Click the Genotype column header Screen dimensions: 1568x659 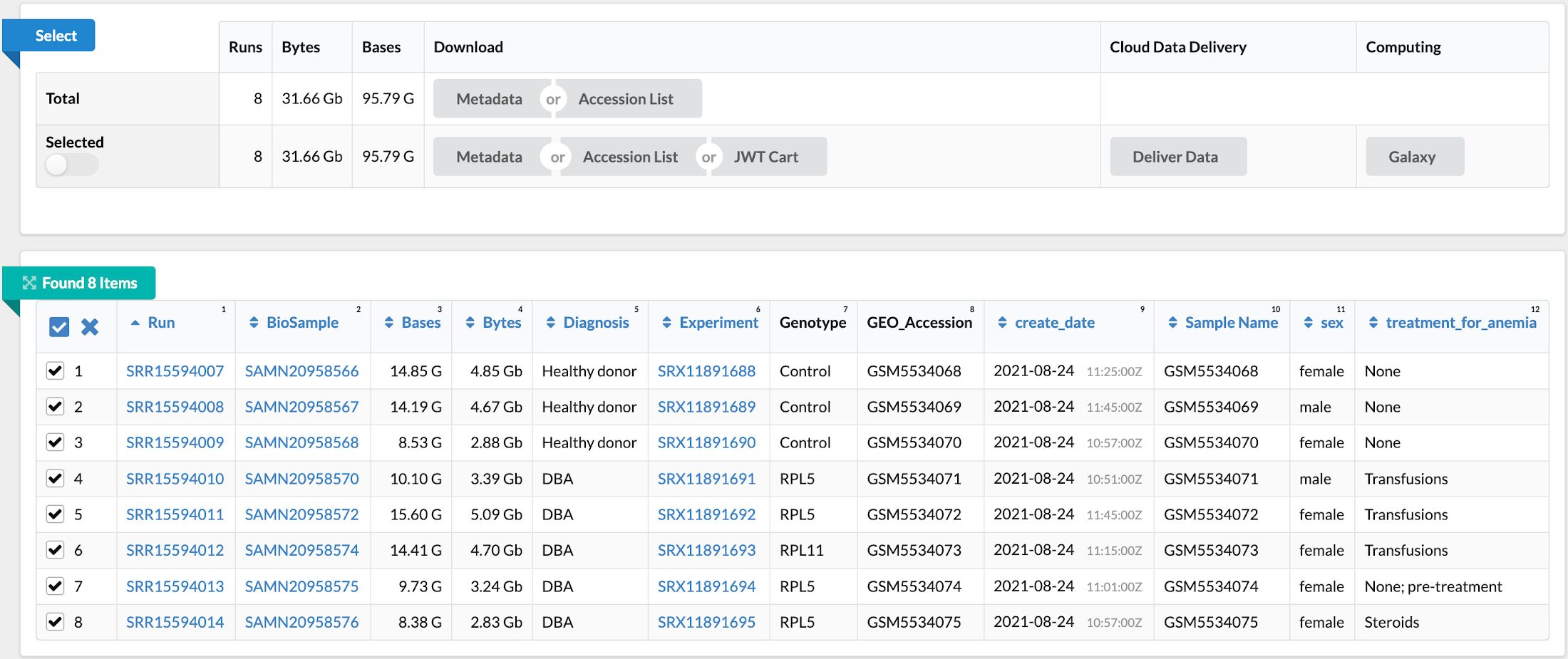point(813,323)
